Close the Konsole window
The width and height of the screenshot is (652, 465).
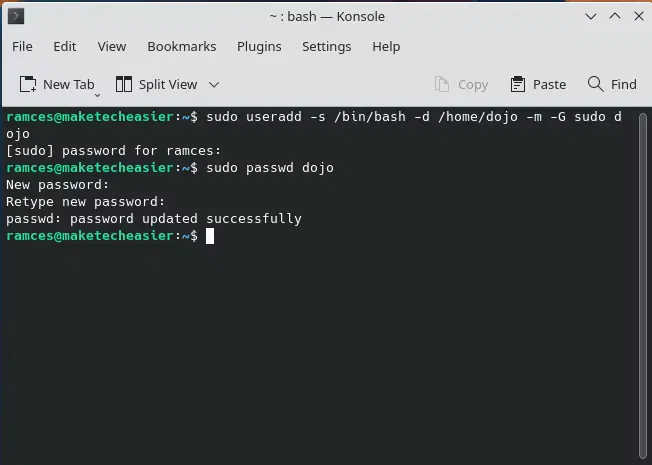639,16
